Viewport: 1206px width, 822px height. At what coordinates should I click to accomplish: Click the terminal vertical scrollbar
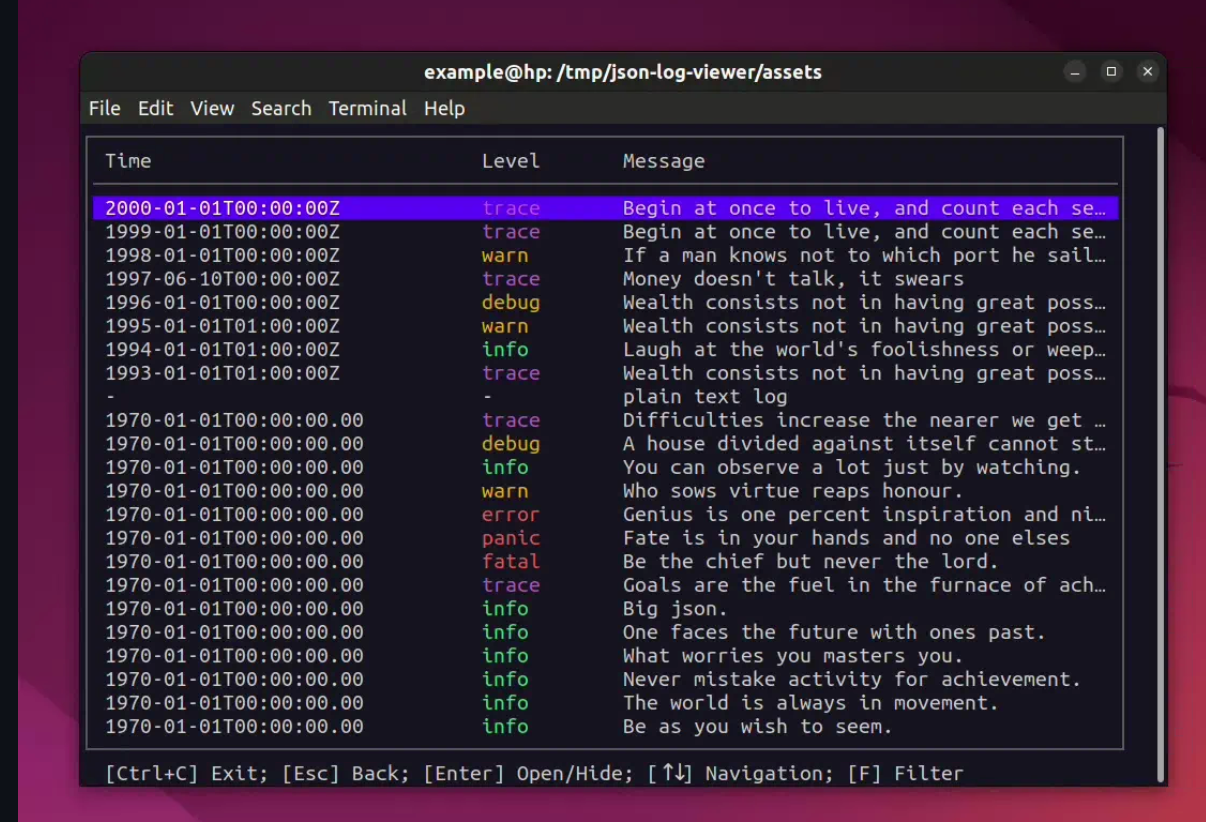point(1159,450)
